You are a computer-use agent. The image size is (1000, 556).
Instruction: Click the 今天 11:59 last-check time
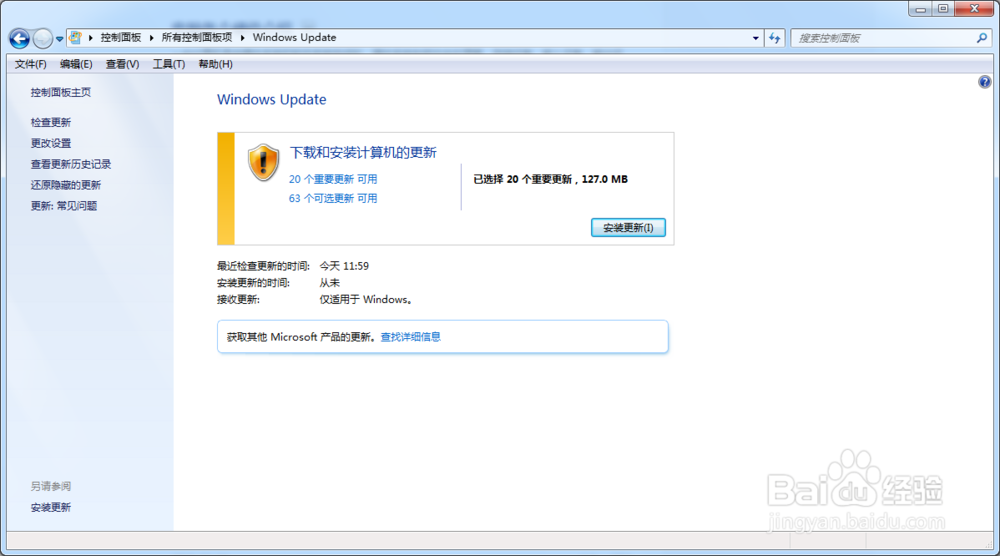[344, 266]
